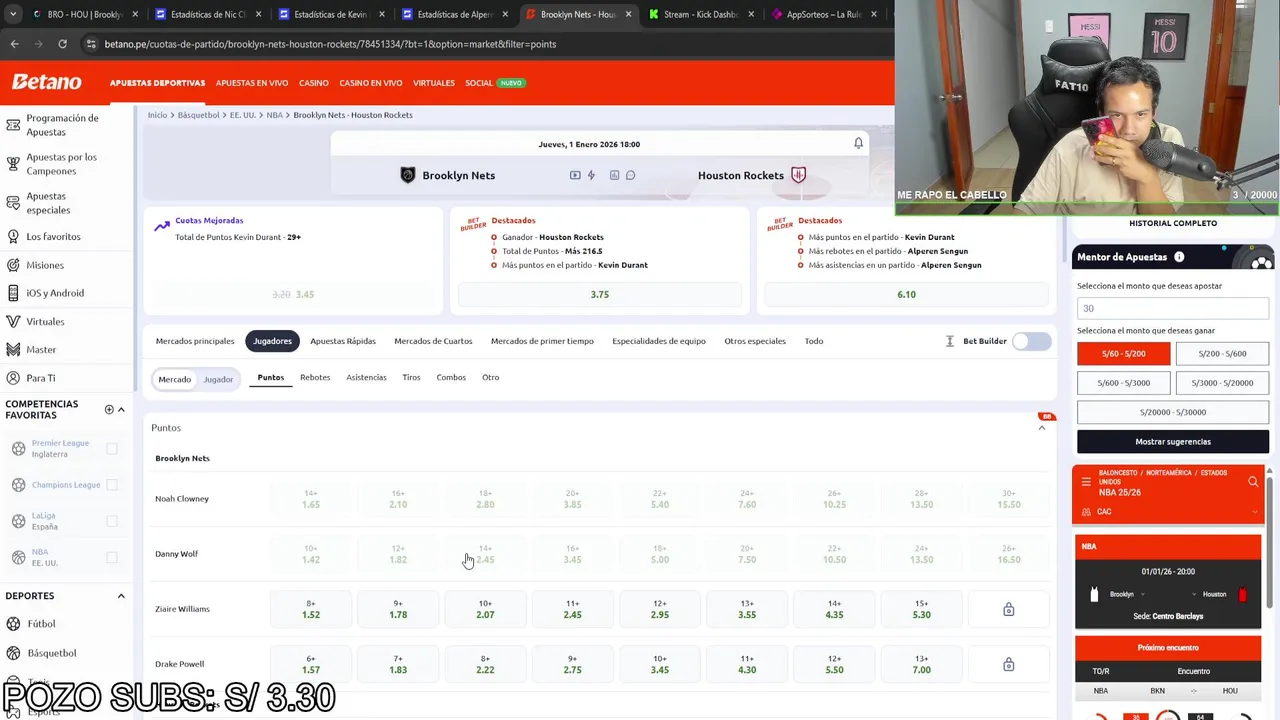Switch to the Rebotes sub-tab
The width and height of the screenshot is (1280, 720).
coord(315,378)
